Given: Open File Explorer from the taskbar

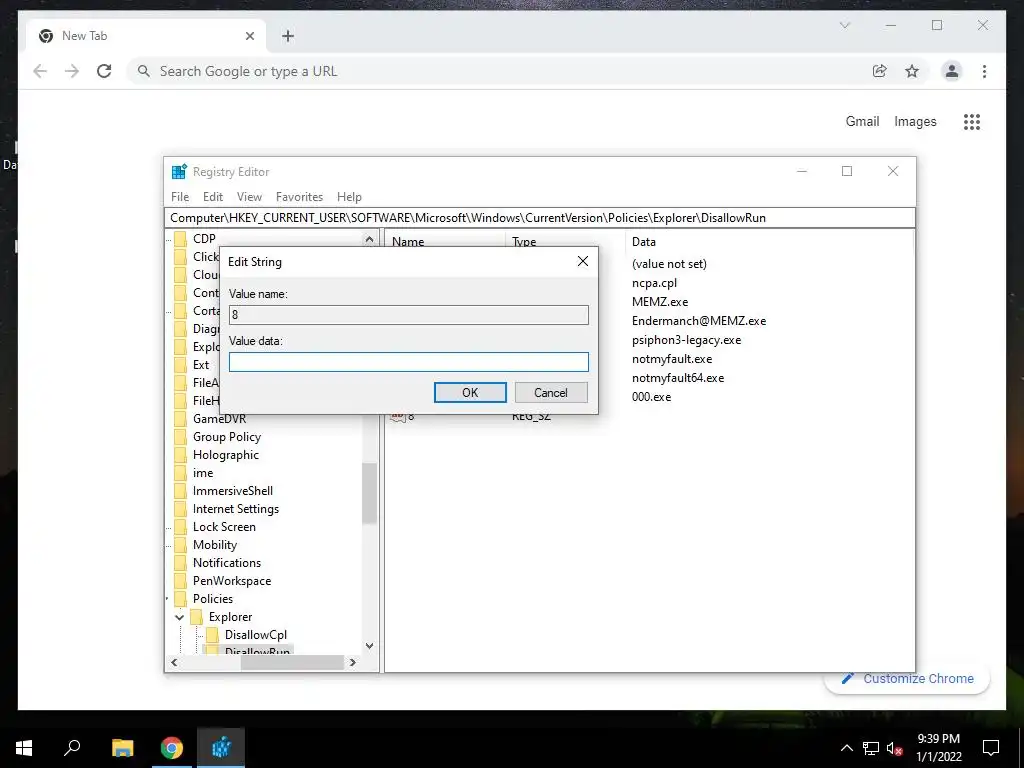Looking at the screenshot, I should point(122,748).
